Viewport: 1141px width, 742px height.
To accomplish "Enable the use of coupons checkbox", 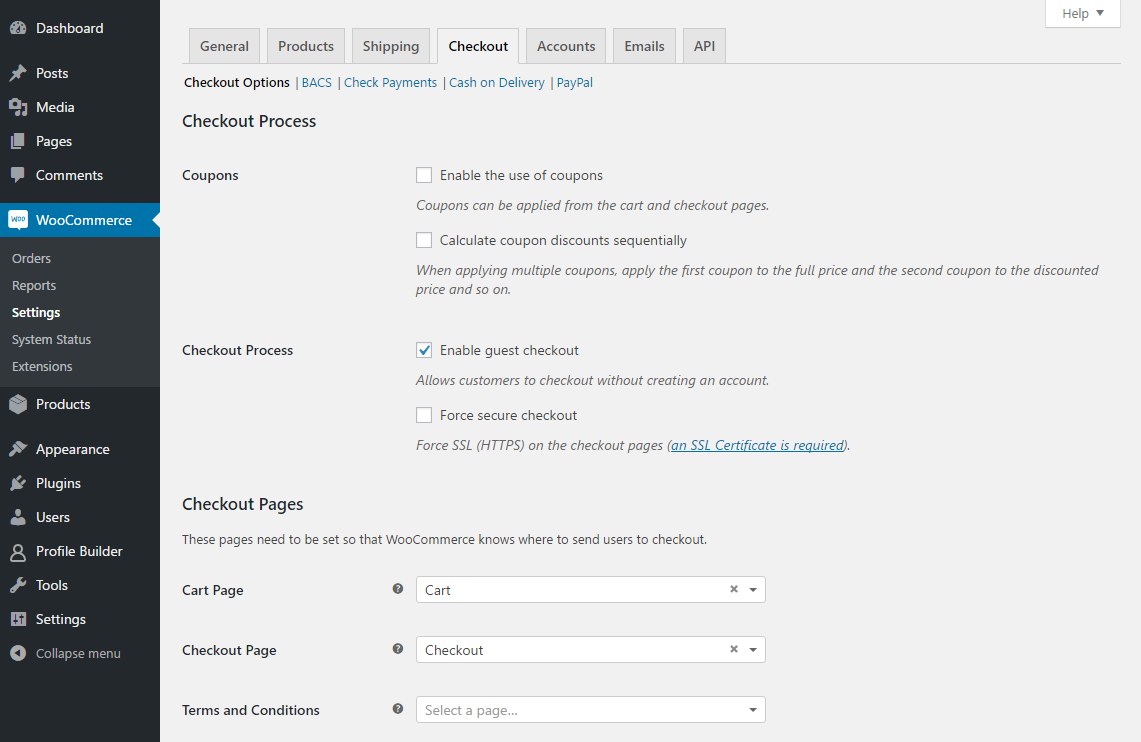I will (424, 175).
